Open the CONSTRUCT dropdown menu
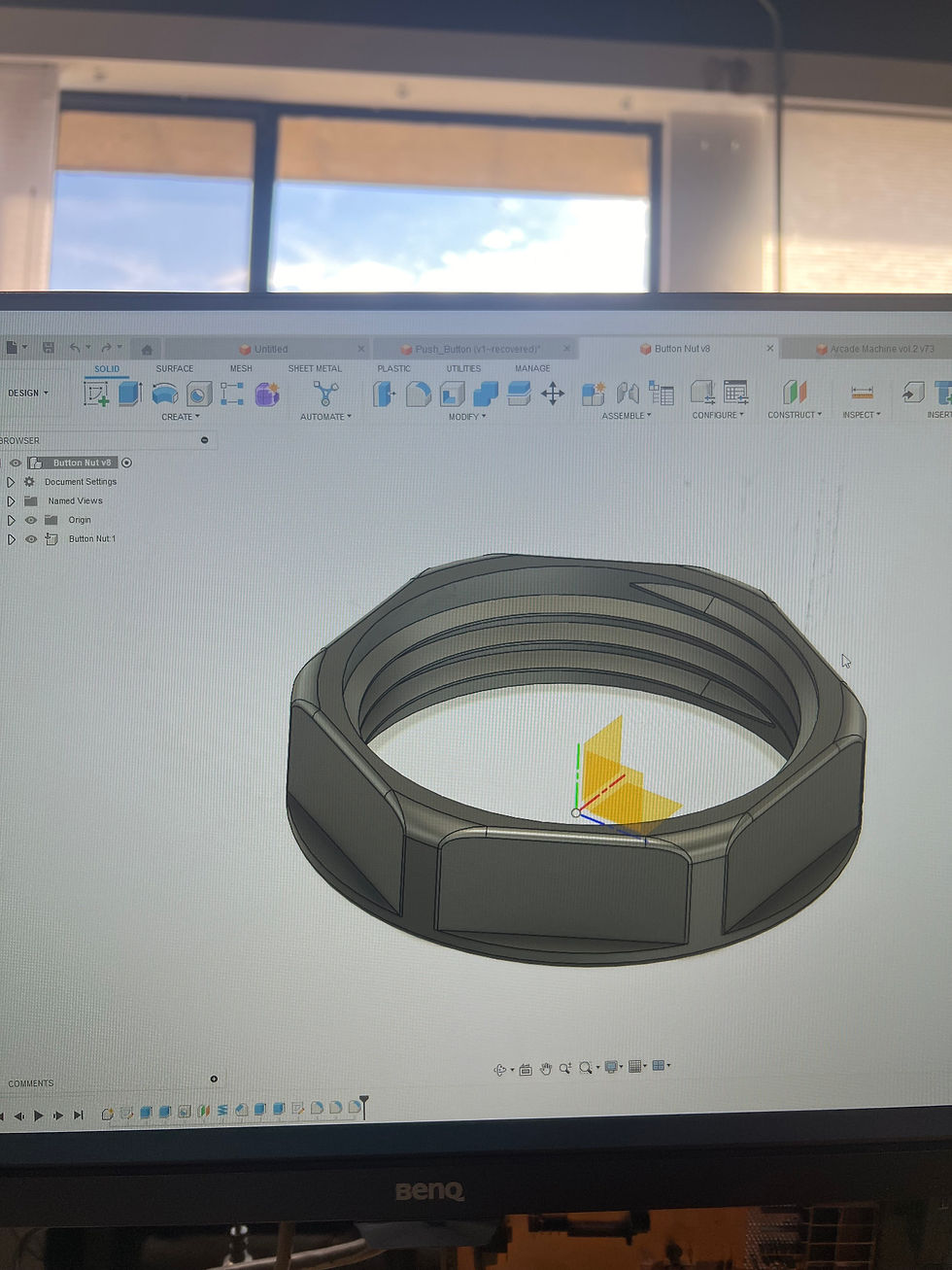The image size is (952, 1270). 795,415
